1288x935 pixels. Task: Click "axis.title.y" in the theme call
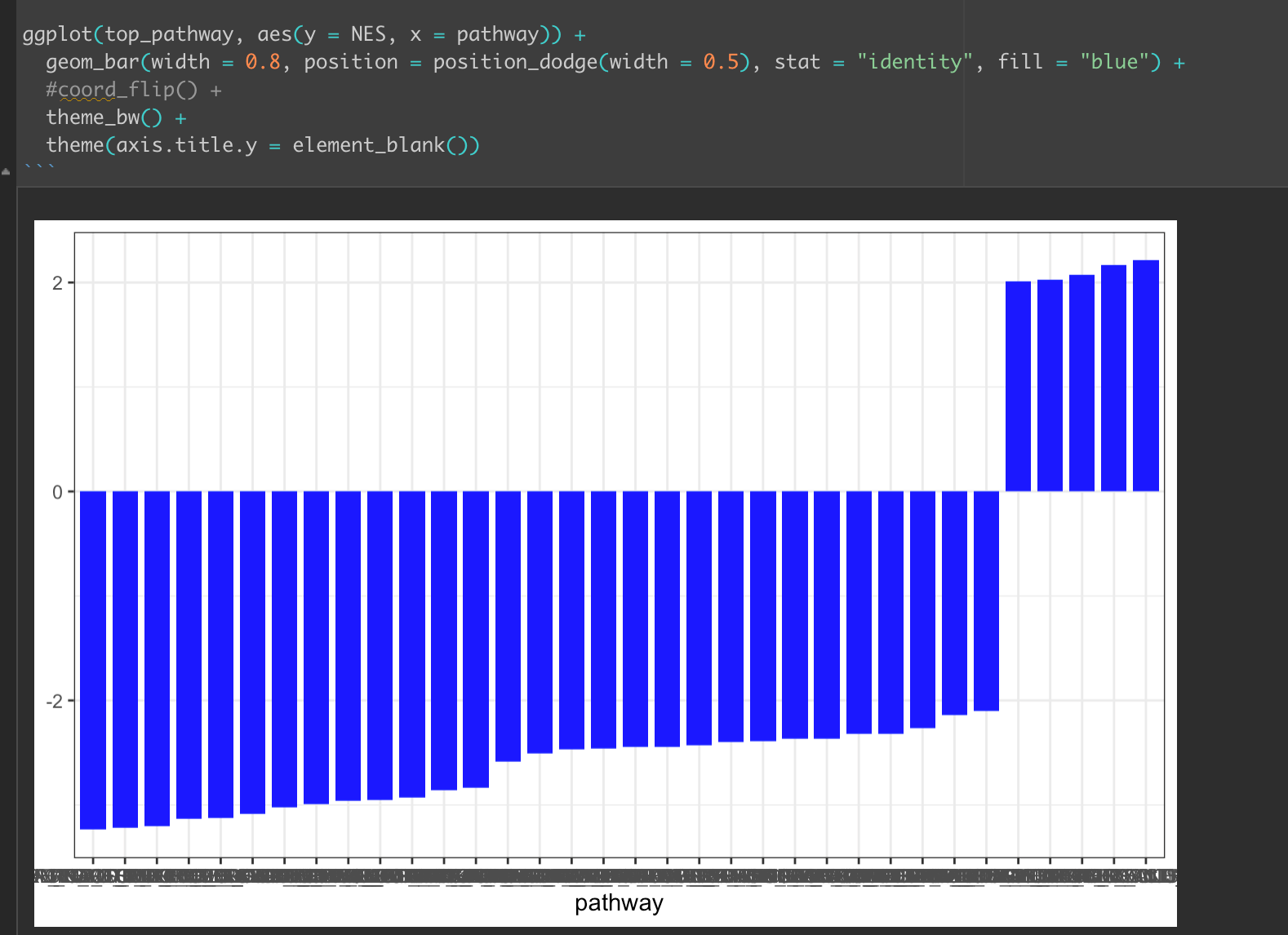(187, 145)
